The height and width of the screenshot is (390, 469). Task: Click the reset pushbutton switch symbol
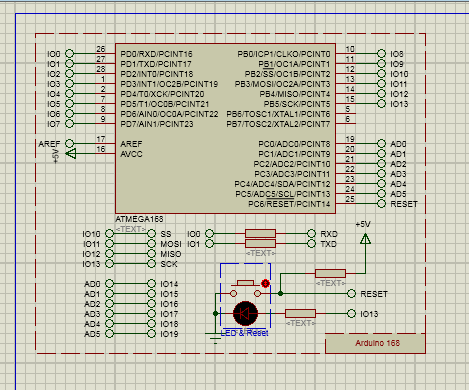coord(246,289)
